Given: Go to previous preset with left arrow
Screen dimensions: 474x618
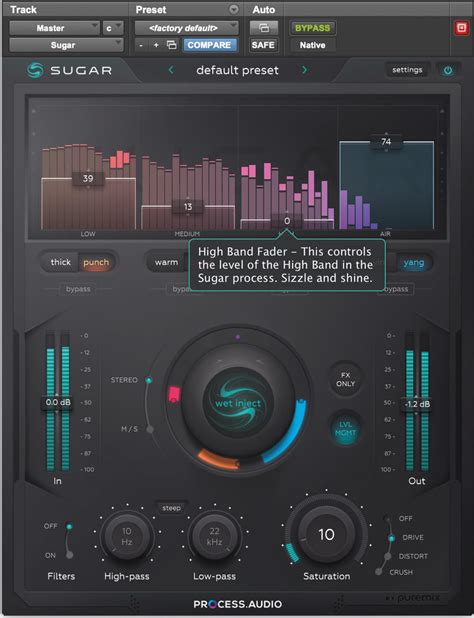Looking at the screenshot, I should [171, 70].
